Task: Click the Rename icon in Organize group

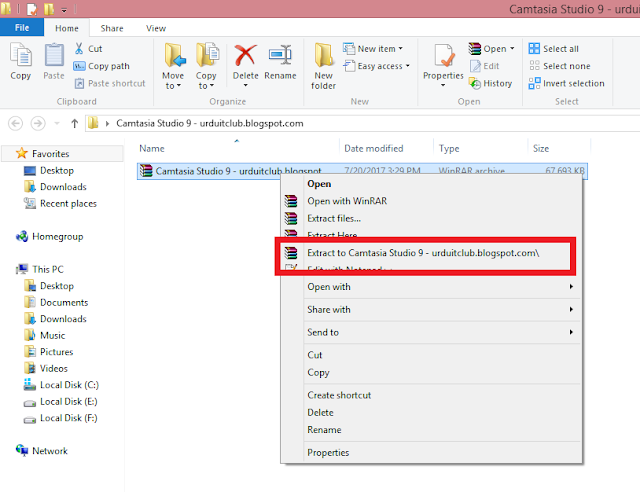Action: point(280,56)
